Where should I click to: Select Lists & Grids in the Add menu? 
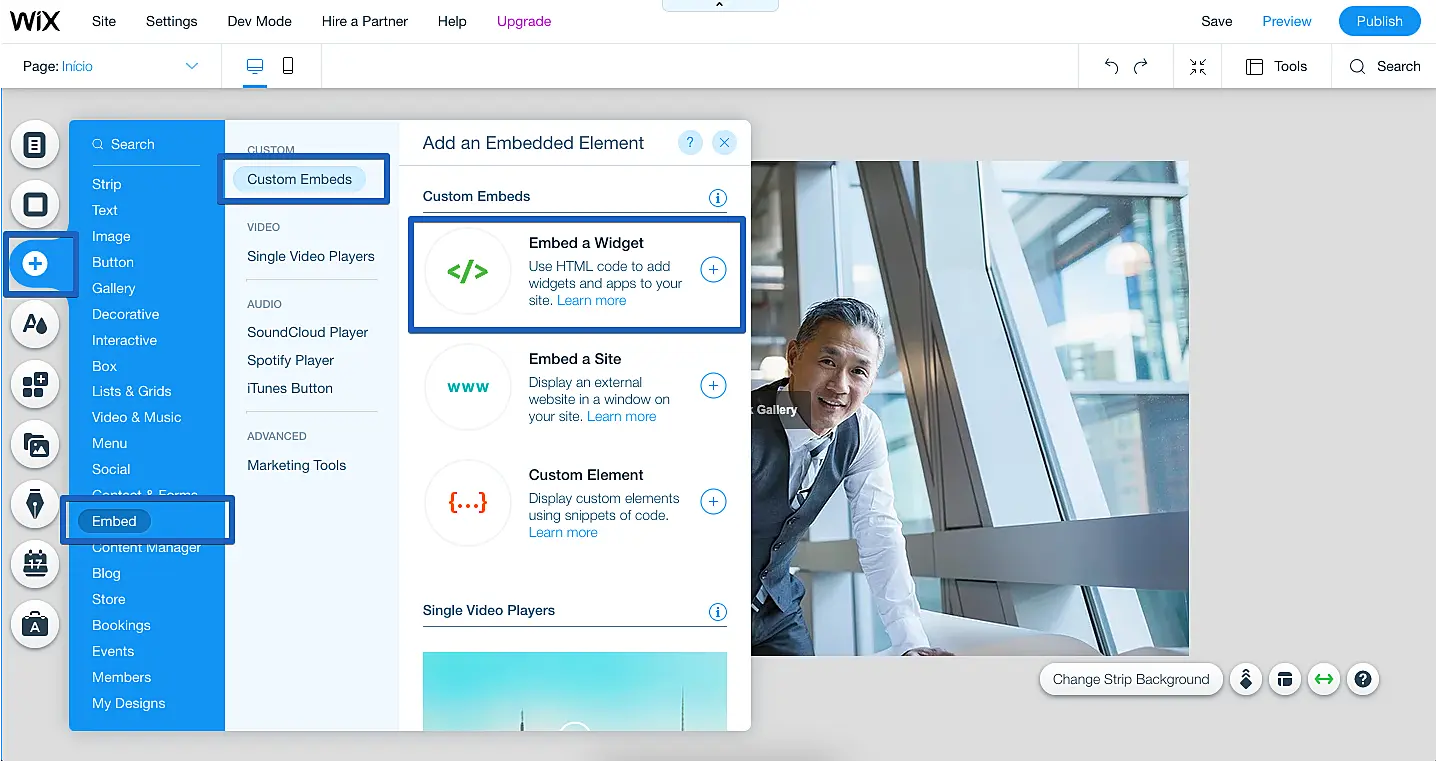click(x=132, y=391)
